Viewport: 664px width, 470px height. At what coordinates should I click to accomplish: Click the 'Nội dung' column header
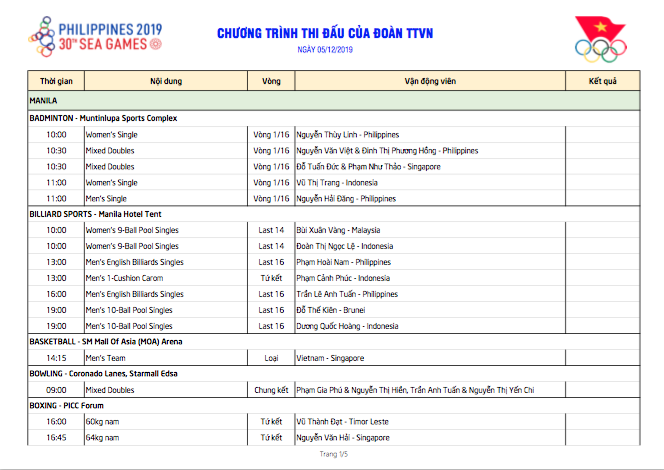[166, 81]
